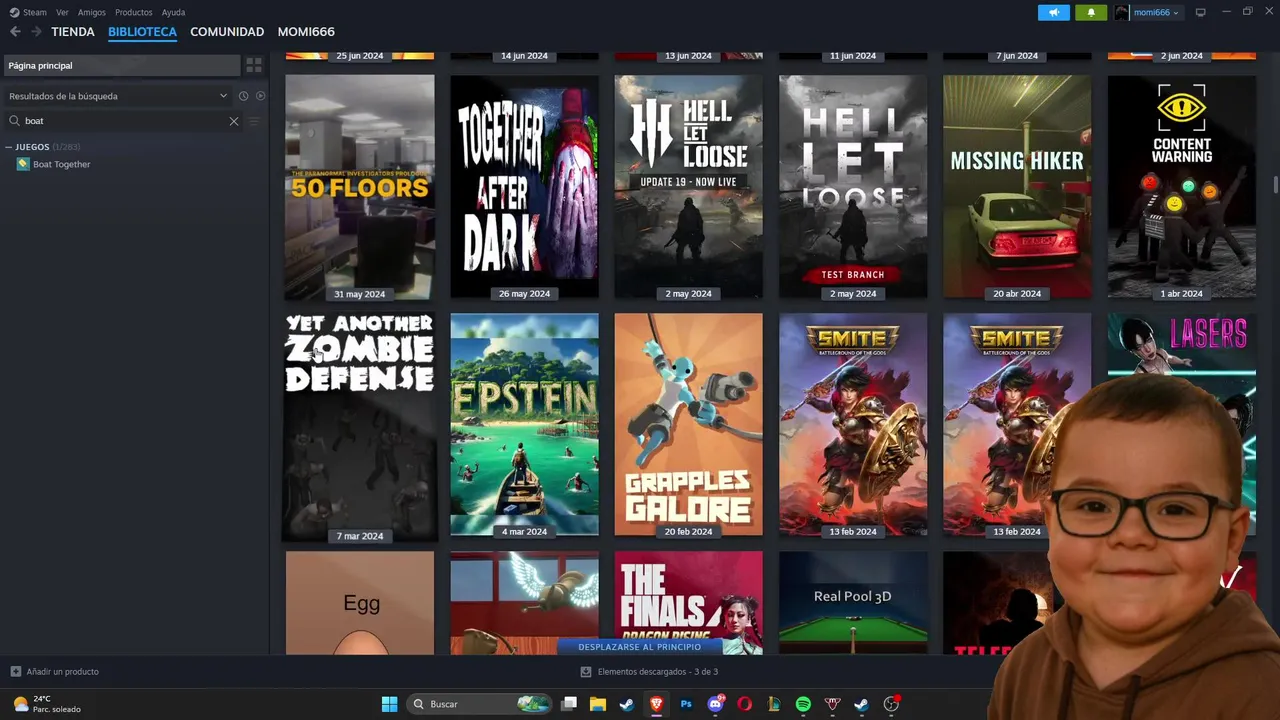Open SMITE cover beside Grapples Galore
The image size is (1280, 720).
853,425
